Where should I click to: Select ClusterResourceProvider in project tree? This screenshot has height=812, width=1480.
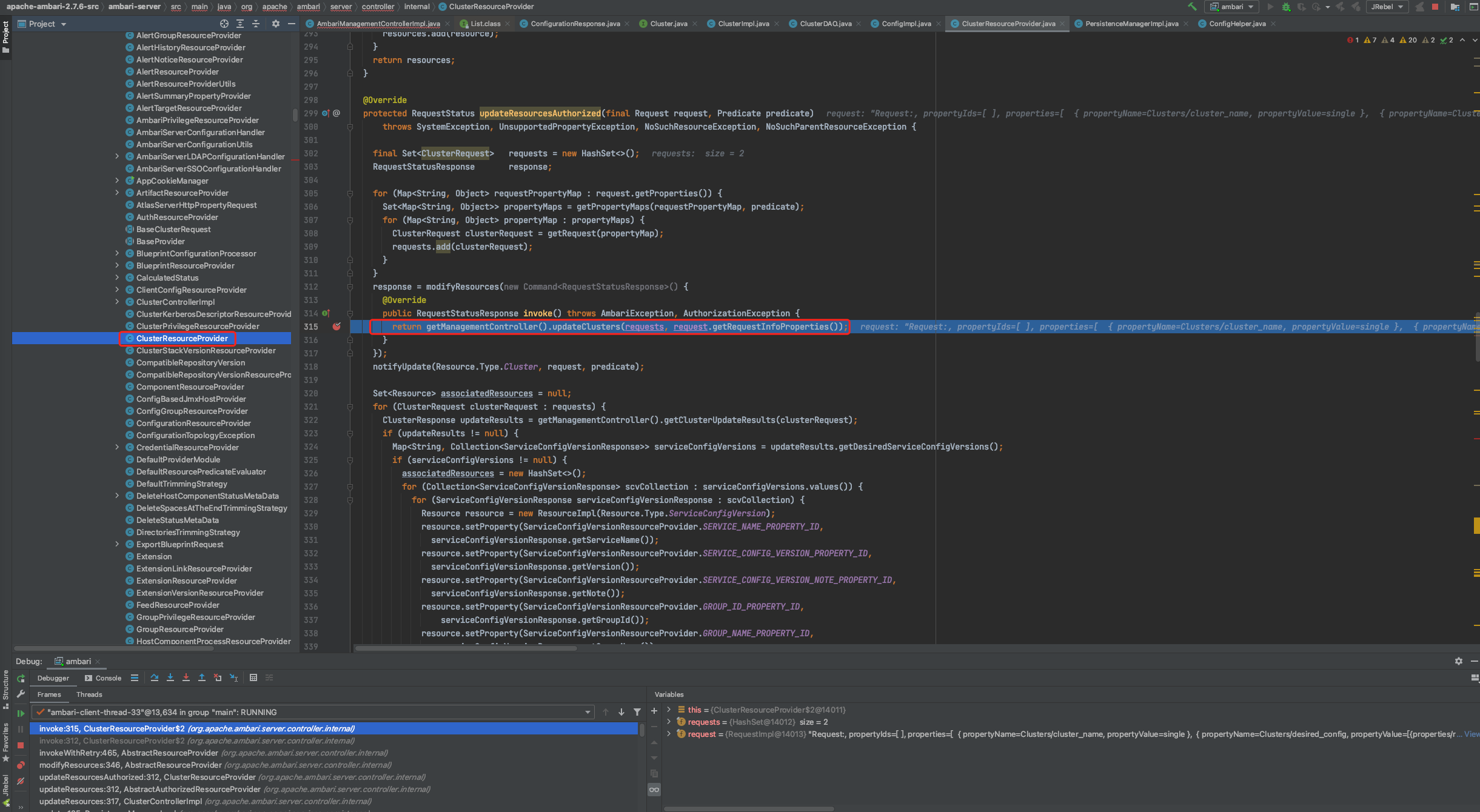pos(182,338)
